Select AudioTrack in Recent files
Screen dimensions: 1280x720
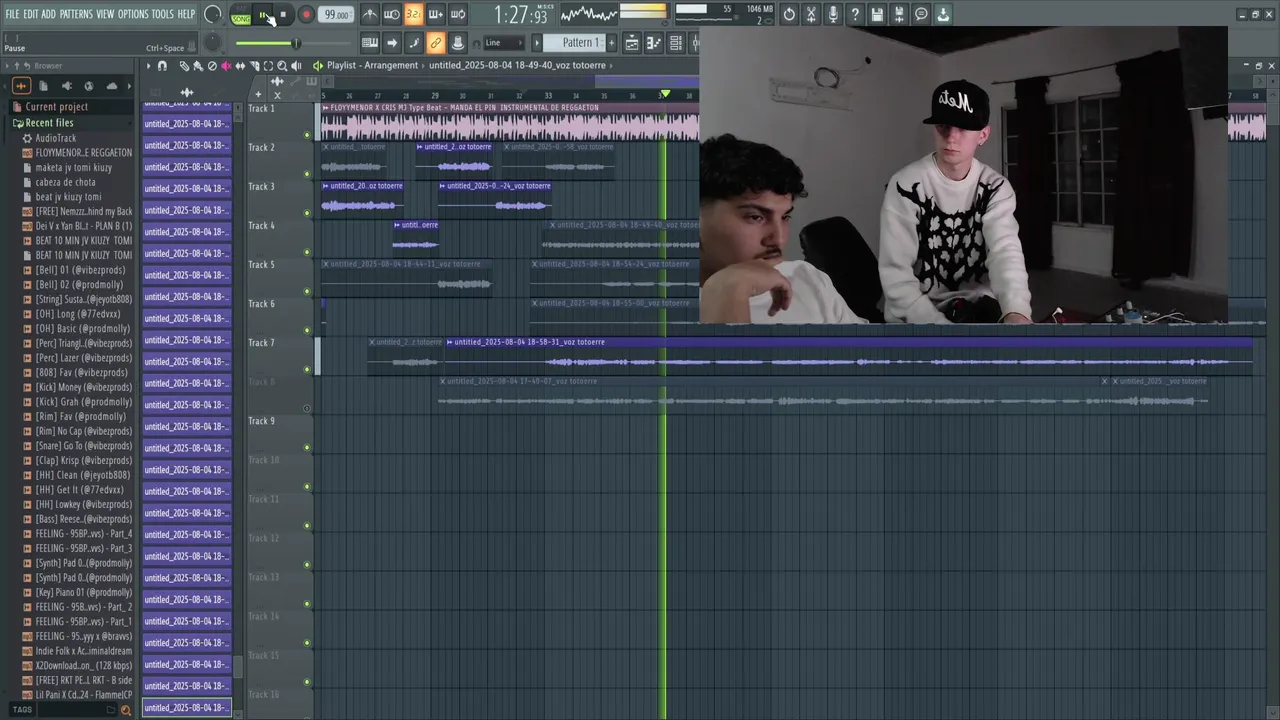coord(55,138)
